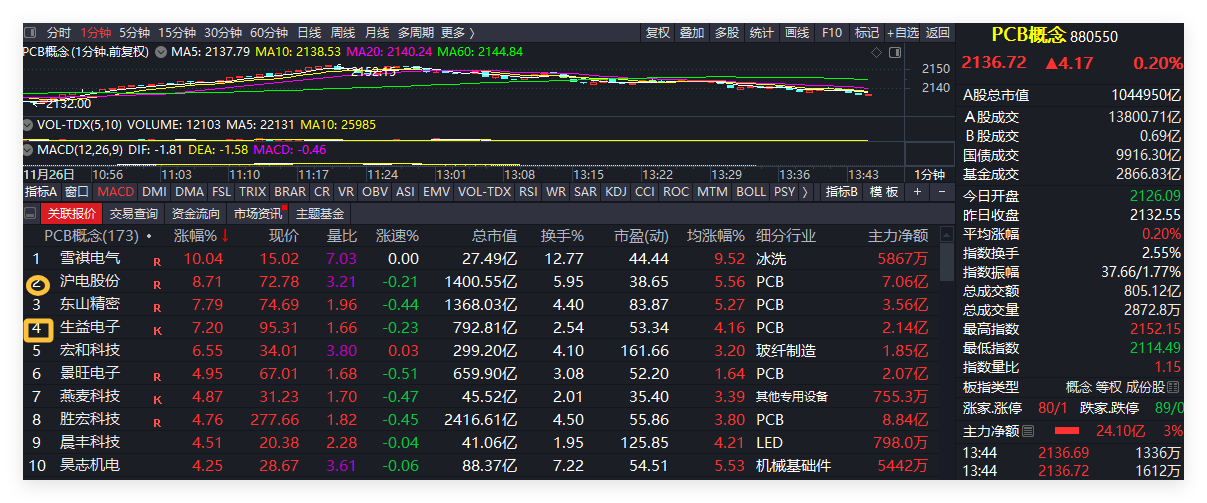Click the 画线 draw line button
The width and height of the screenshot is (1207, 503).
click(x=797, y=33)
